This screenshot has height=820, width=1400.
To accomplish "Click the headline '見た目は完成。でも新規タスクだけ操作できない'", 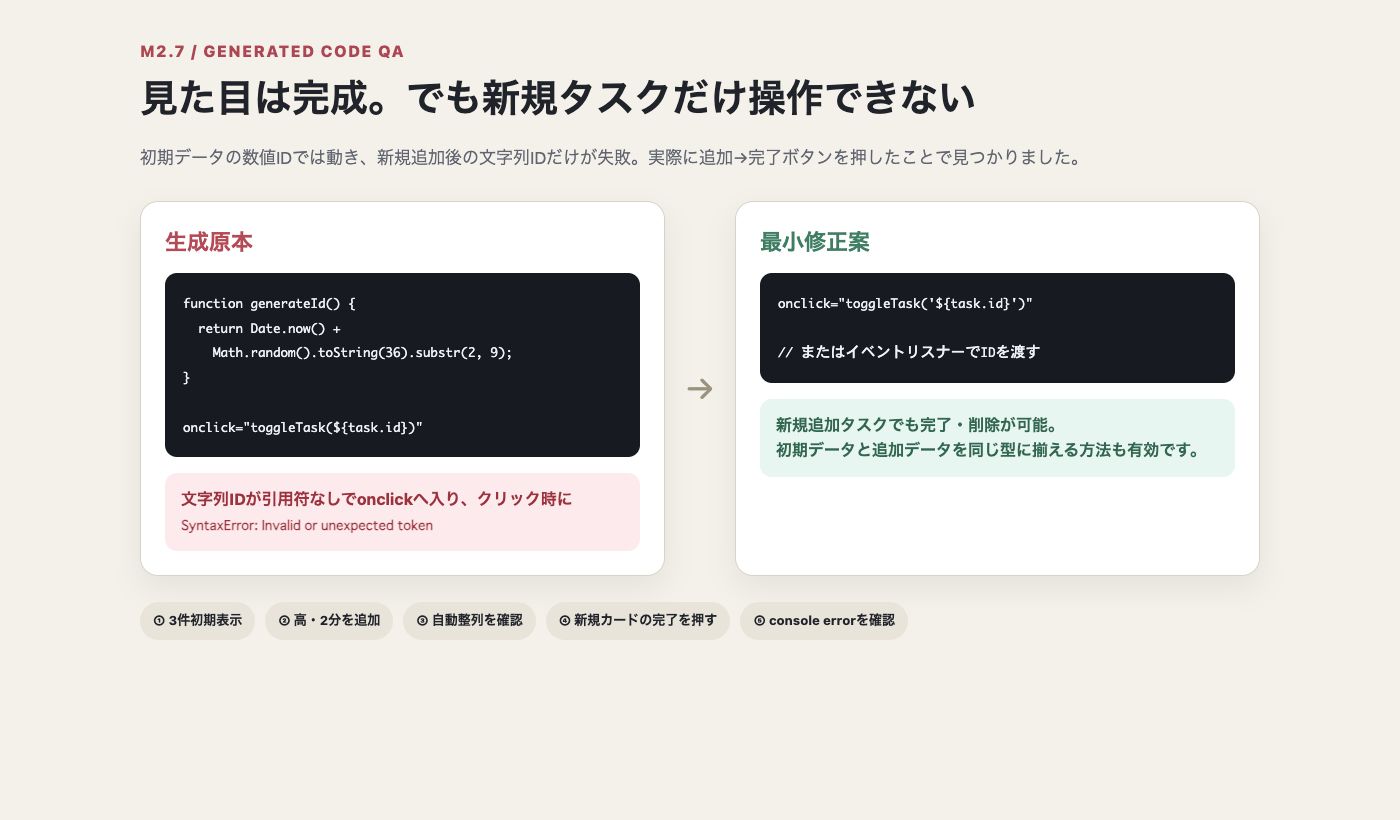I will 557,98.
